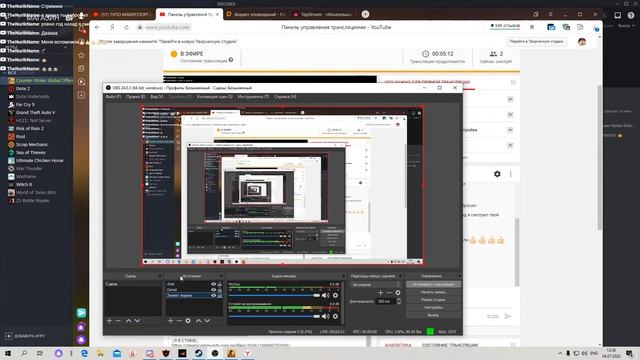The image size is (640, 360).
Task: Open source properties gear in Sources panel
Action: click(188, 321)
